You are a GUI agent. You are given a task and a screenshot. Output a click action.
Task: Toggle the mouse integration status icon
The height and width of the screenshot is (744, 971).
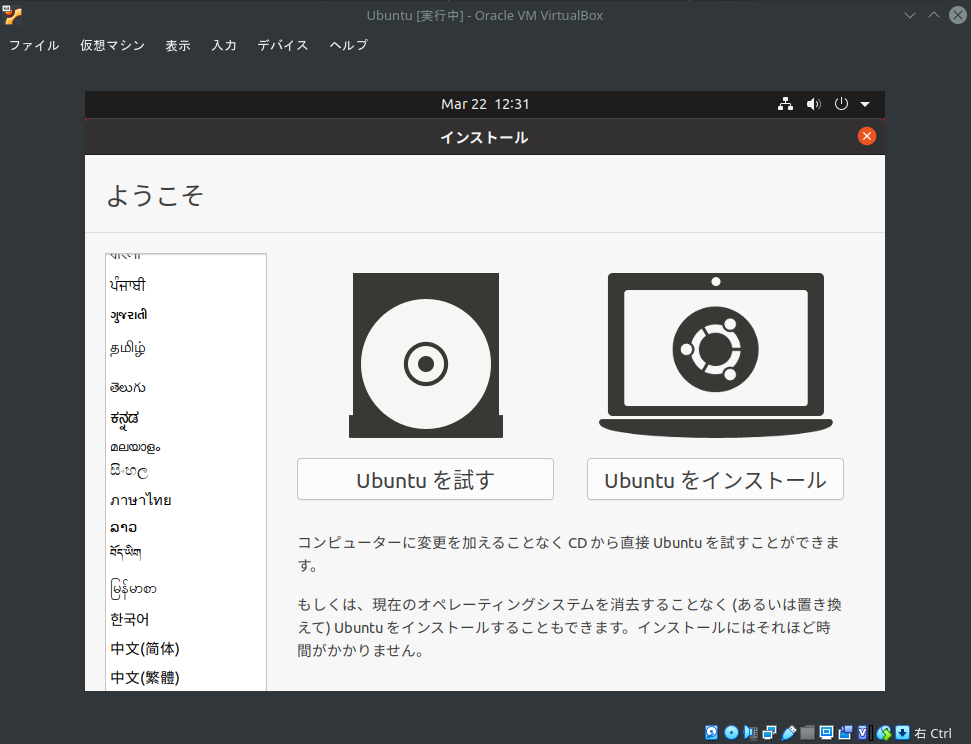[884, 733]
